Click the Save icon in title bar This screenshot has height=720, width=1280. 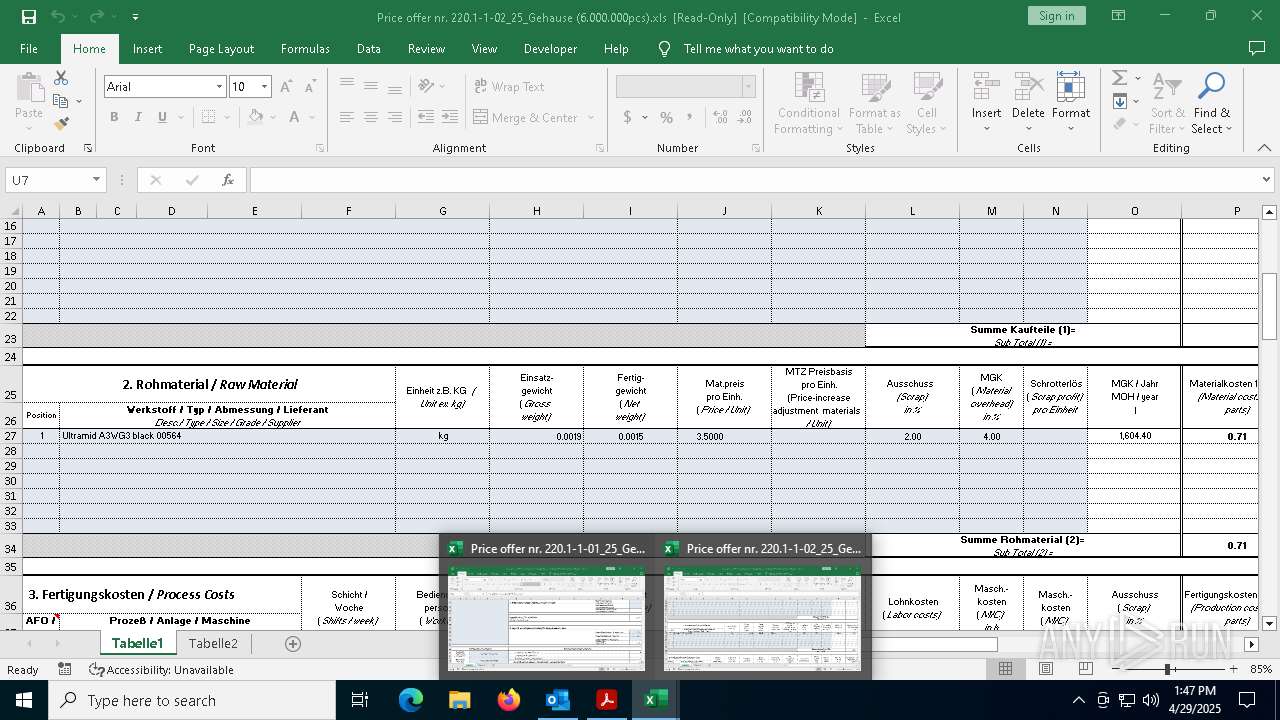click(28, 17)
